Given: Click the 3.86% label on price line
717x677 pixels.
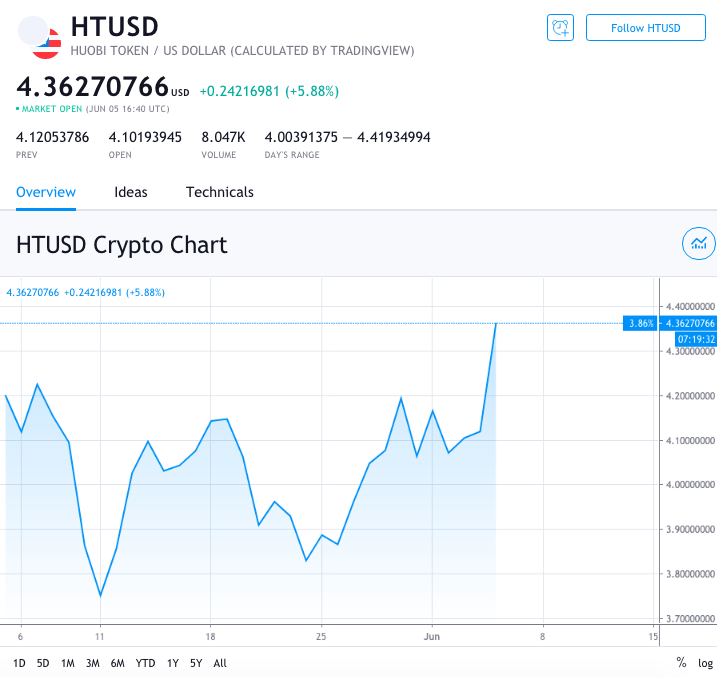Looking at the screenshot, I should click(640, 324).
